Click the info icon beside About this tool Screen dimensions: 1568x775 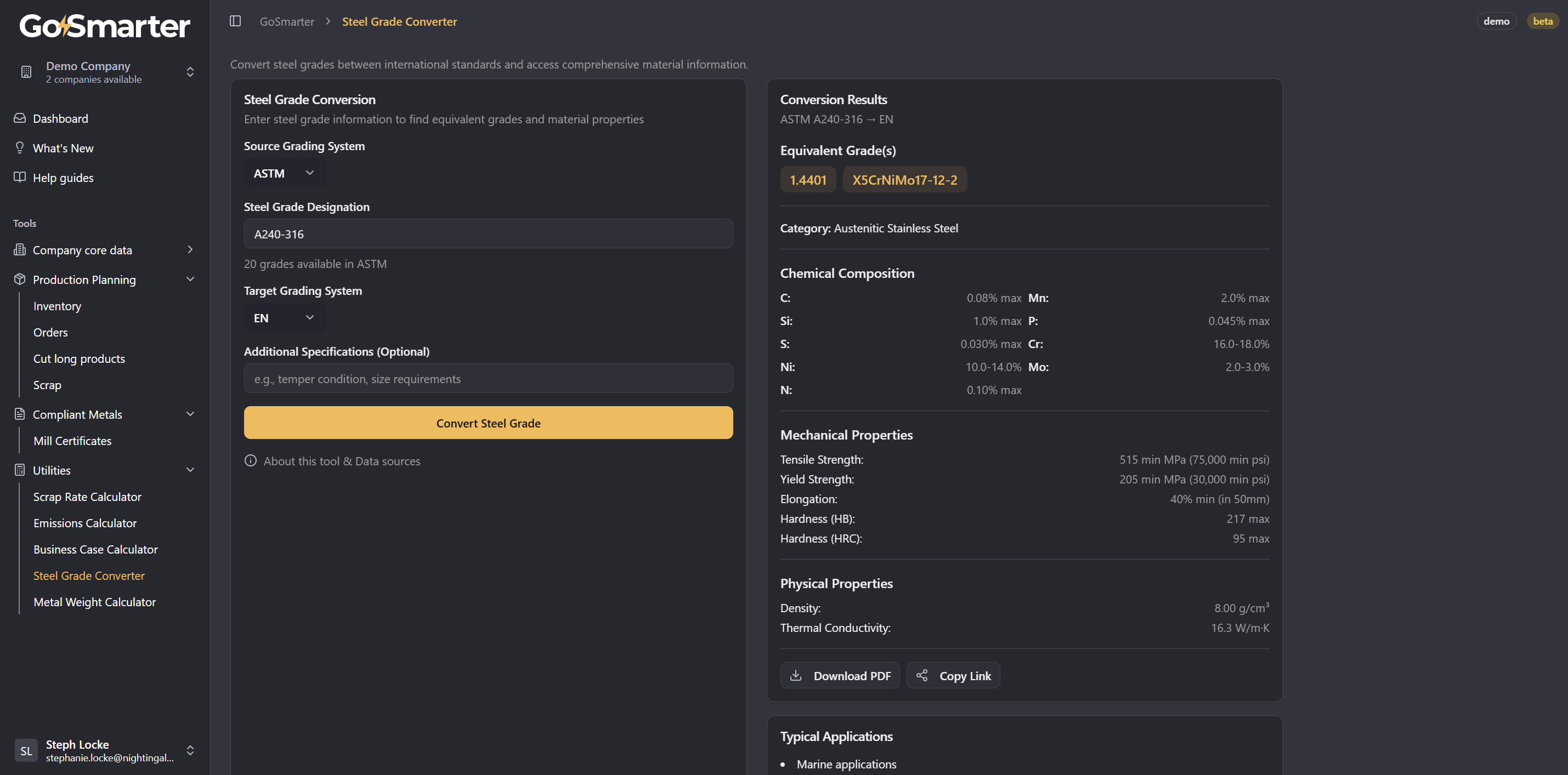(x=250, y=460)
